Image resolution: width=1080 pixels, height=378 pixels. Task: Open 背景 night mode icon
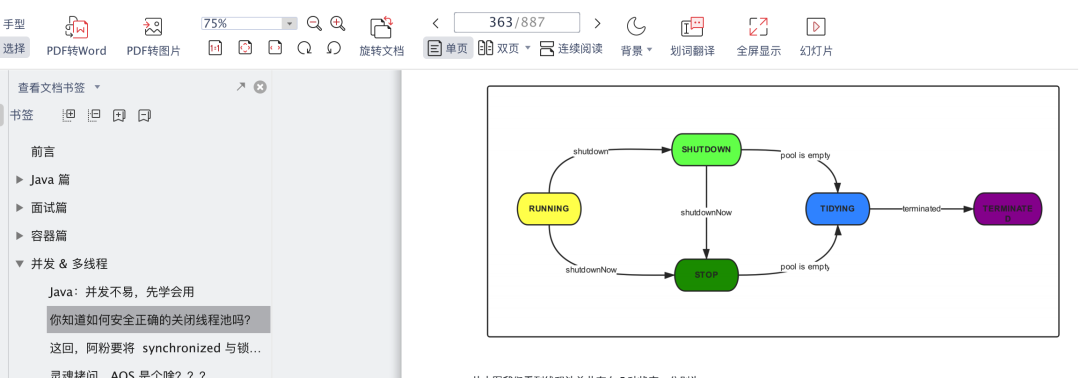[x=635, y=27]
